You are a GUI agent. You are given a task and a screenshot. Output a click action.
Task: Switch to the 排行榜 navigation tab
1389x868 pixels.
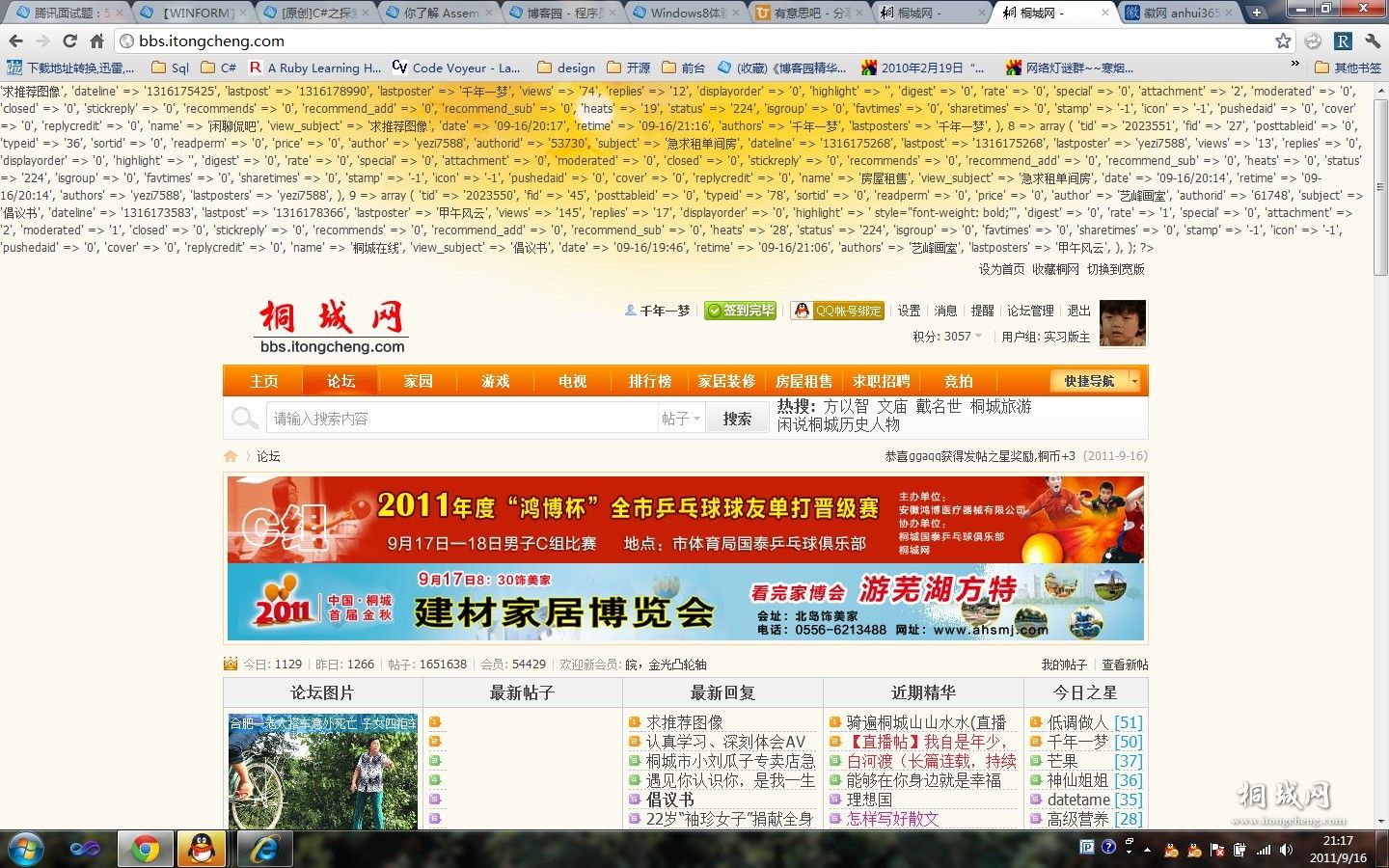(650, 381)
